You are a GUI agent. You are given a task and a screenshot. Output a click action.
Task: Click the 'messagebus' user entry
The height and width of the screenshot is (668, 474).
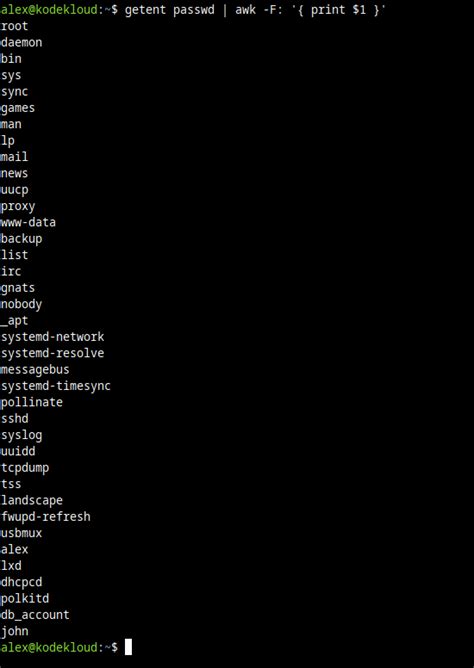(35, 369)
